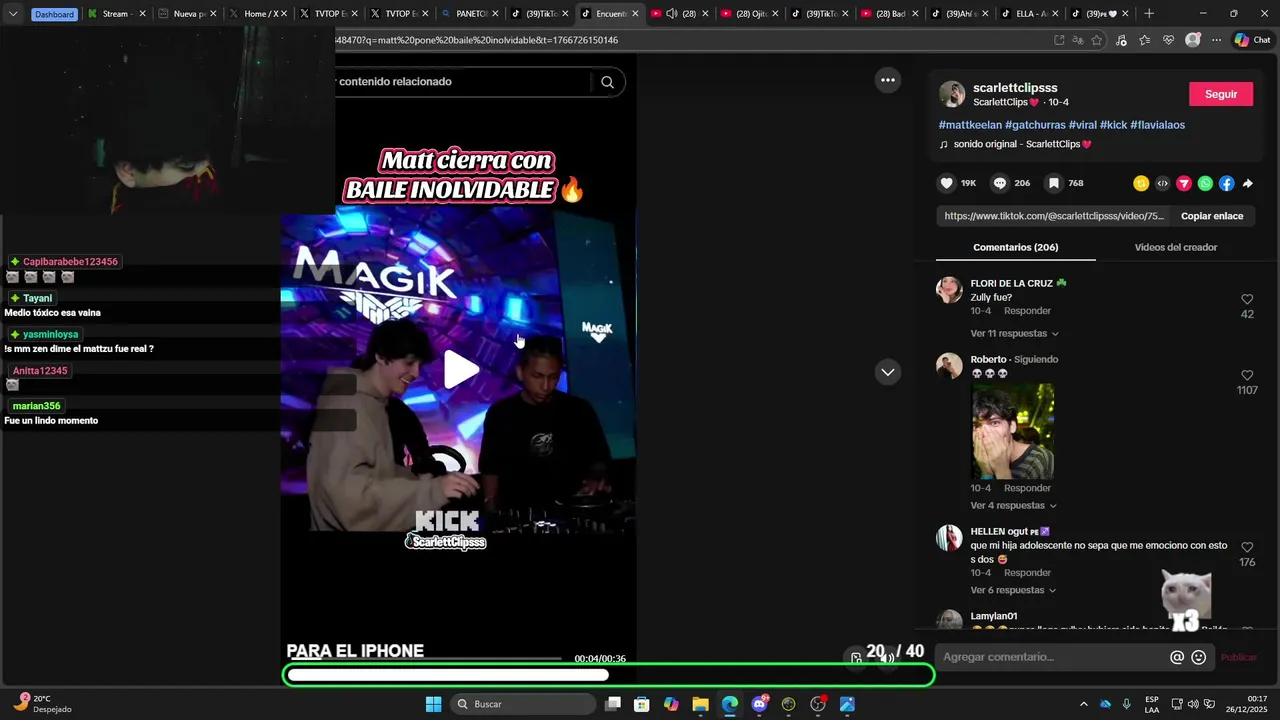
Task: Click the search magnifier in related content box
Action: [607, 82]
